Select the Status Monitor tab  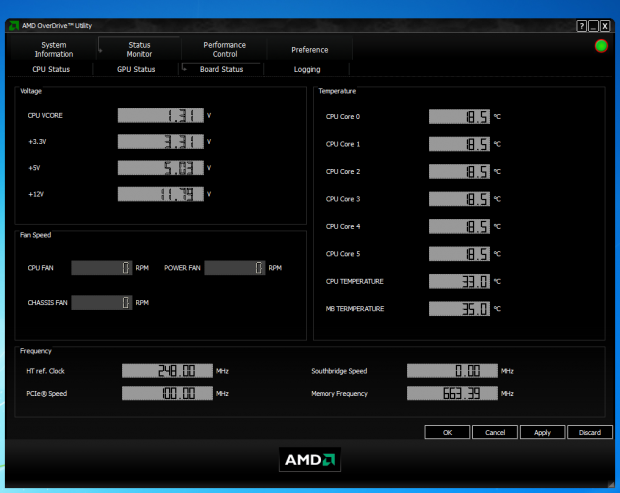pyautogui.click(x=139, y=49)
